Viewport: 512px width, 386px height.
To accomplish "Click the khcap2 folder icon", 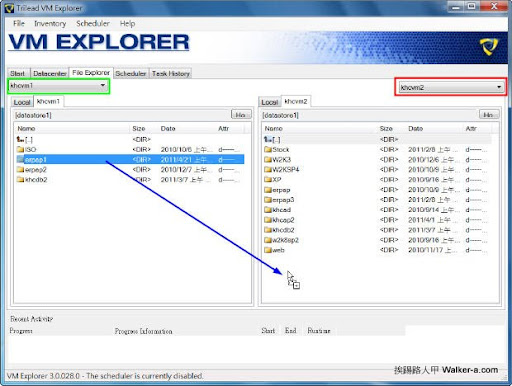I will 268,220.
